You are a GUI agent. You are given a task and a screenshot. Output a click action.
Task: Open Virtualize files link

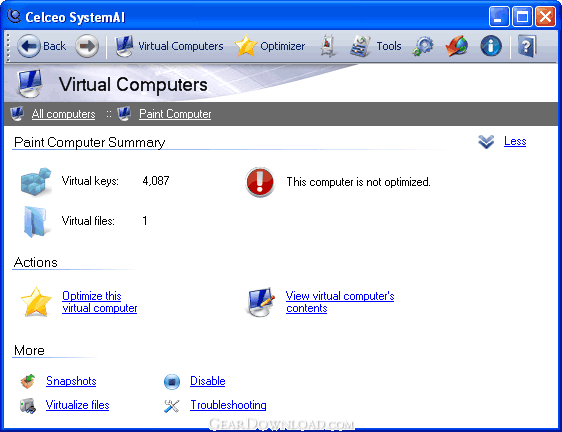click(77, 405)
